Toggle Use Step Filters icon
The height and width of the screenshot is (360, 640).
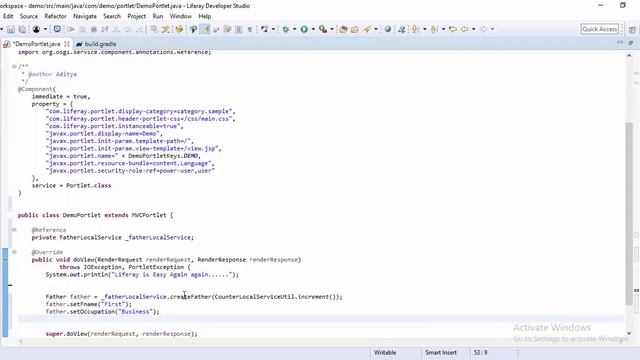pyautogui.click(x=166, y=29)
